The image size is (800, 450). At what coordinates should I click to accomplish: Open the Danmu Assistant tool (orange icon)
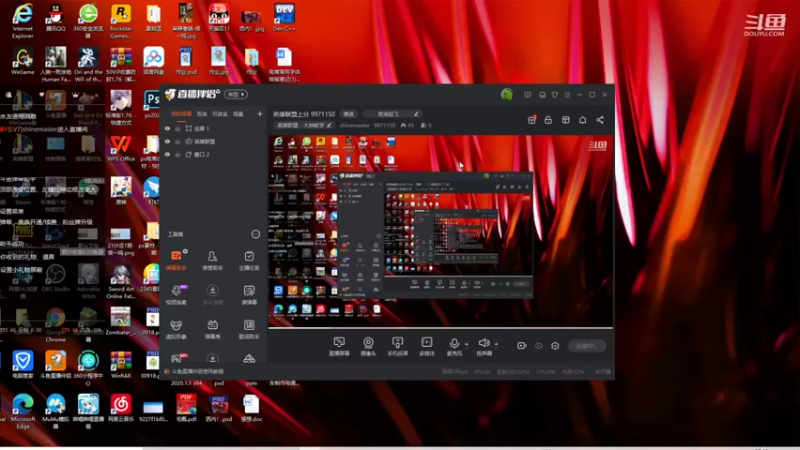coord(176,259)
